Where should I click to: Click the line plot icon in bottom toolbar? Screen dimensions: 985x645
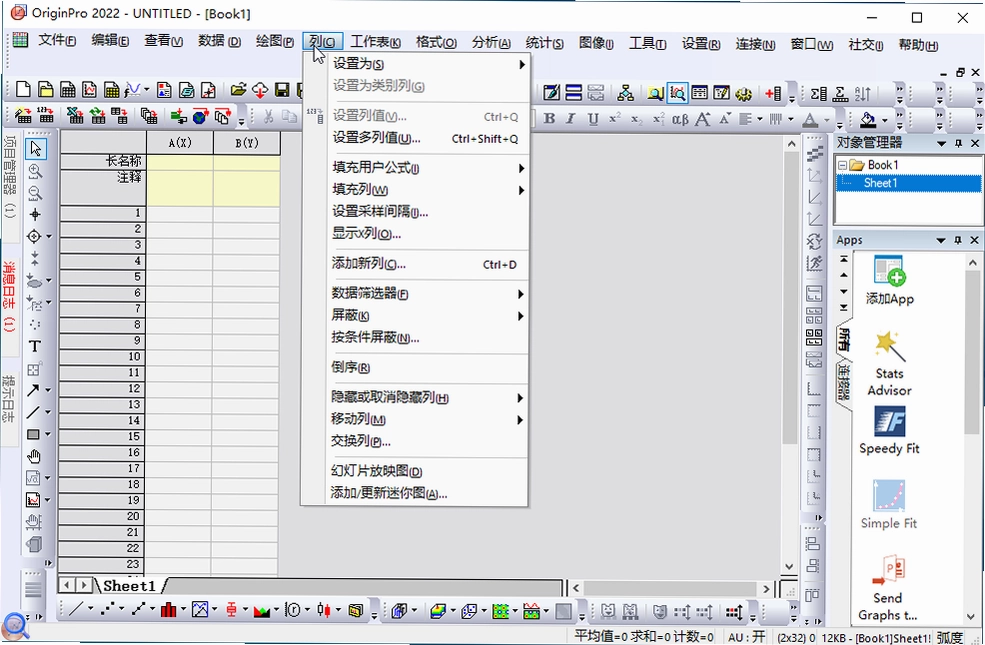click(x=76, y=609)
